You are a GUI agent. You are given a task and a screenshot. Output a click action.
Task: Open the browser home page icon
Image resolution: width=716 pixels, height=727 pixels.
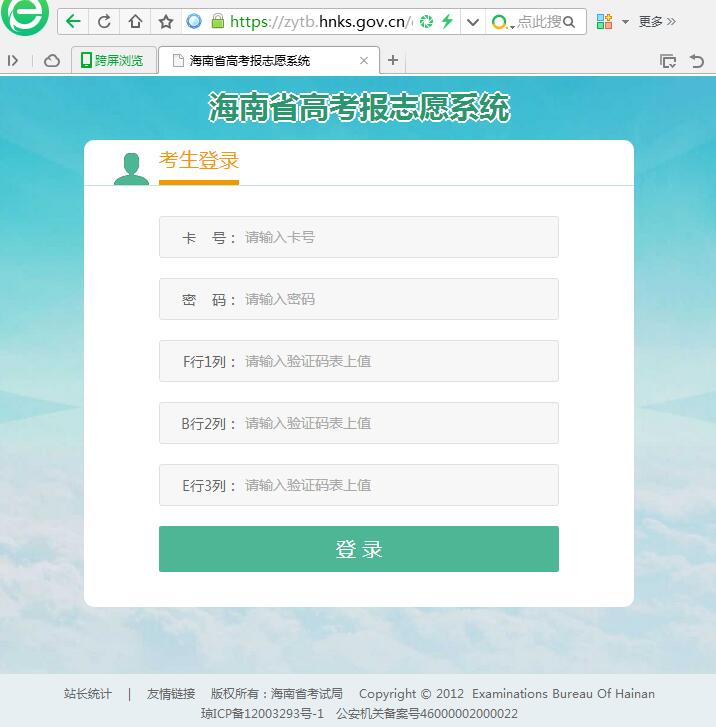coord(135,21)
